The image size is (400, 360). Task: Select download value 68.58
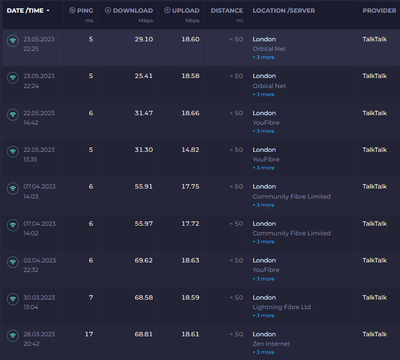click(144, 297)
